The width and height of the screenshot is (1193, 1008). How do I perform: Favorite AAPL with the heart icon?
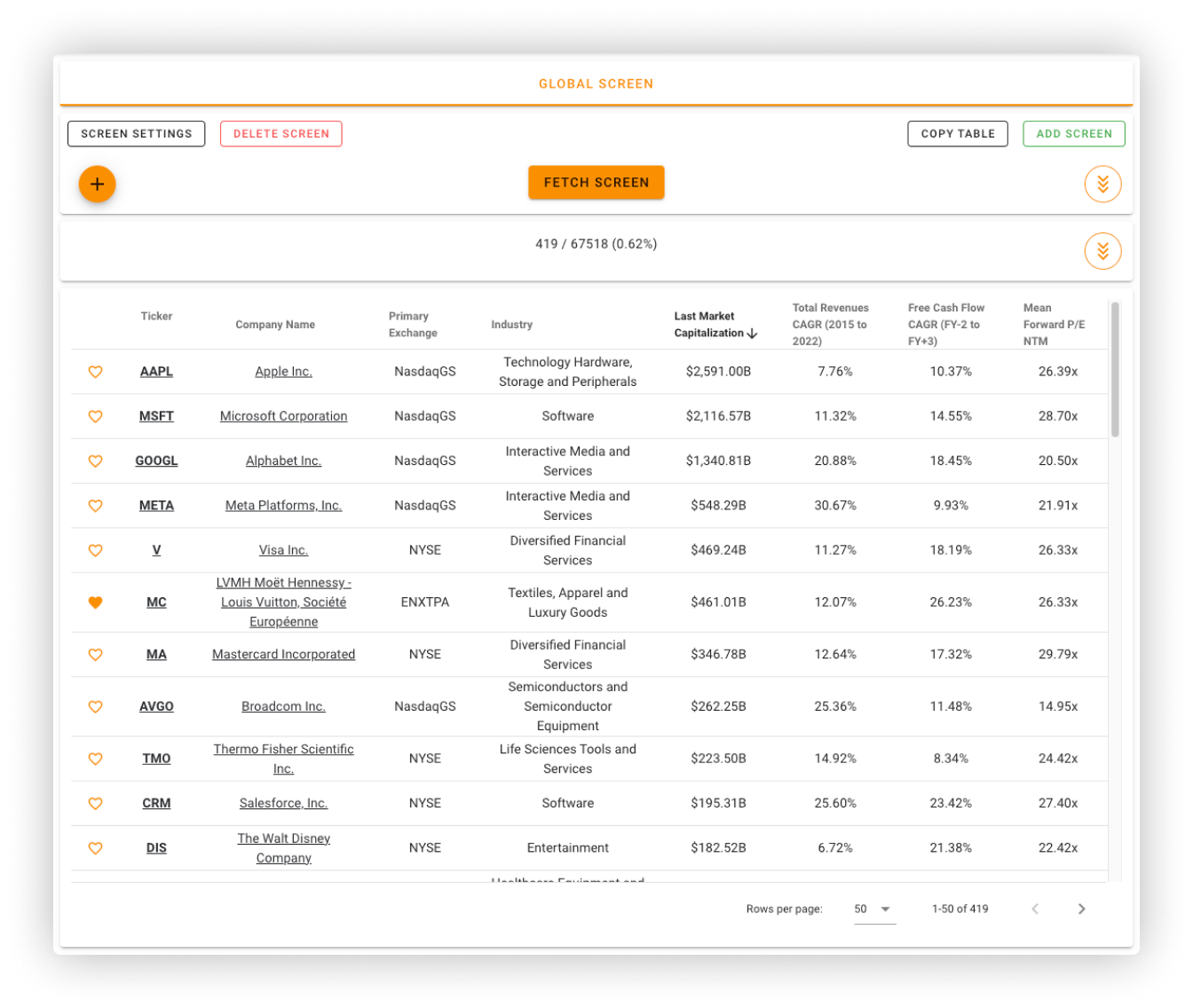coord(95,372)
